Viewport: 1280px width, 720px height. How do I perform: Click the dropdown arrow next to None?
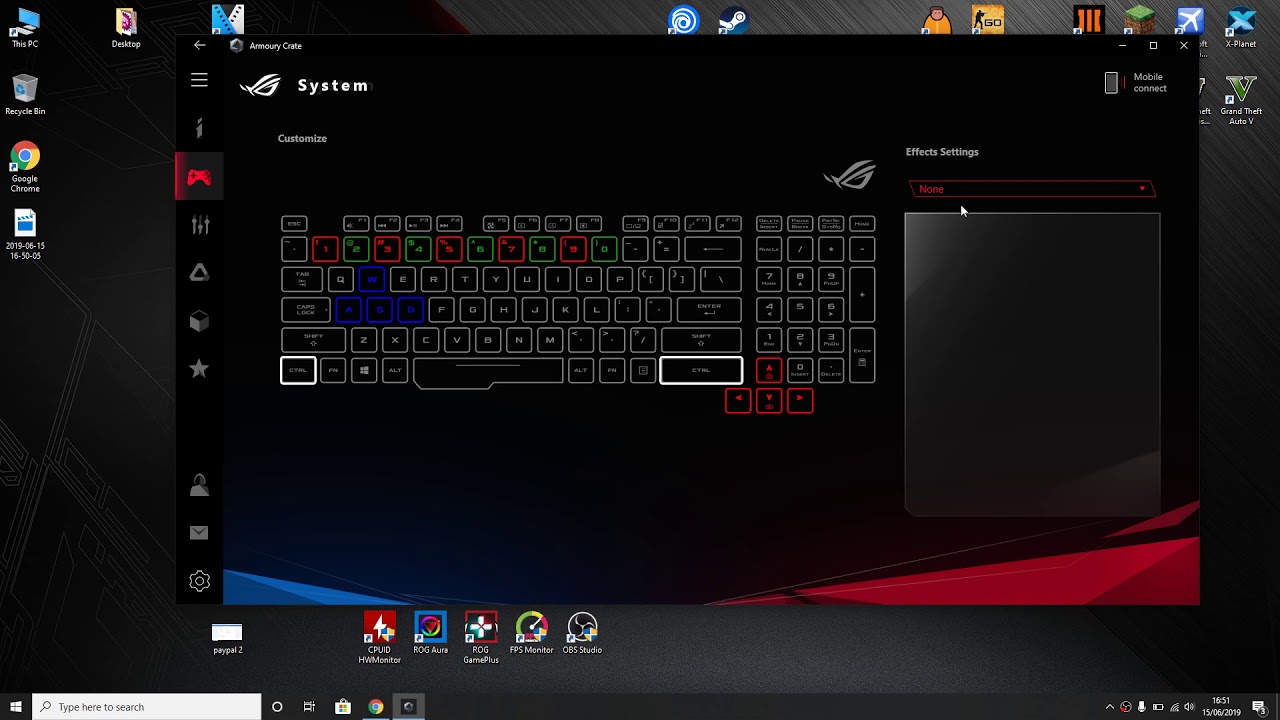1142,189
